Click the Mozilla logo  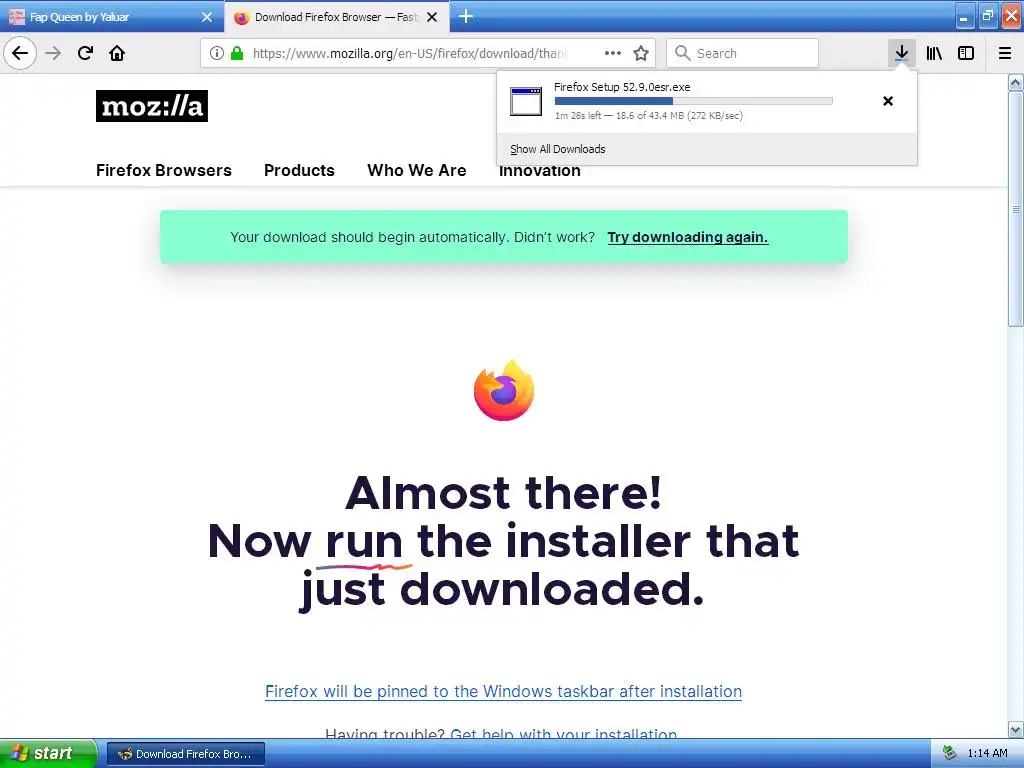click(x=152, y=106)
